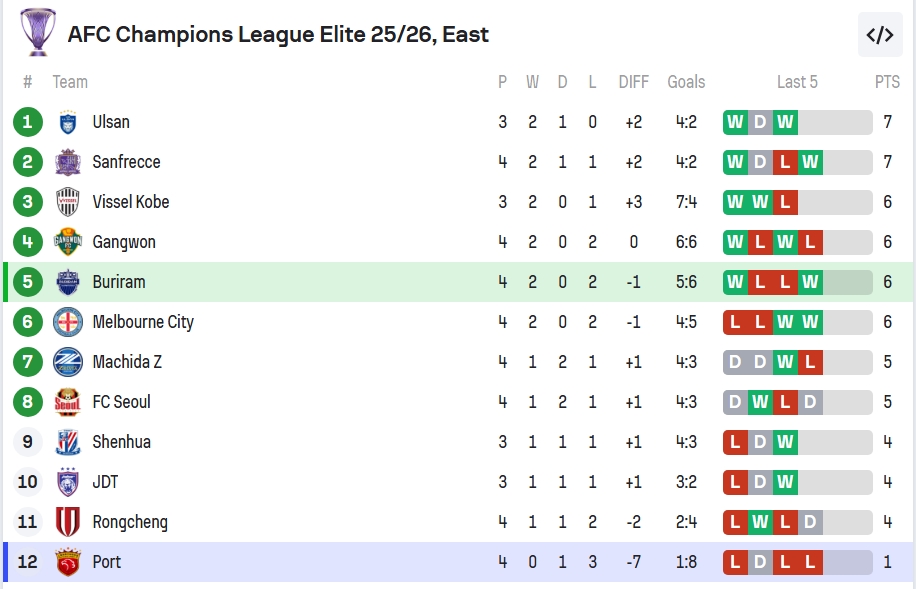Open the Machida Z team link
Viewport: 916px width, 589px height.
[x=127, y=362]
